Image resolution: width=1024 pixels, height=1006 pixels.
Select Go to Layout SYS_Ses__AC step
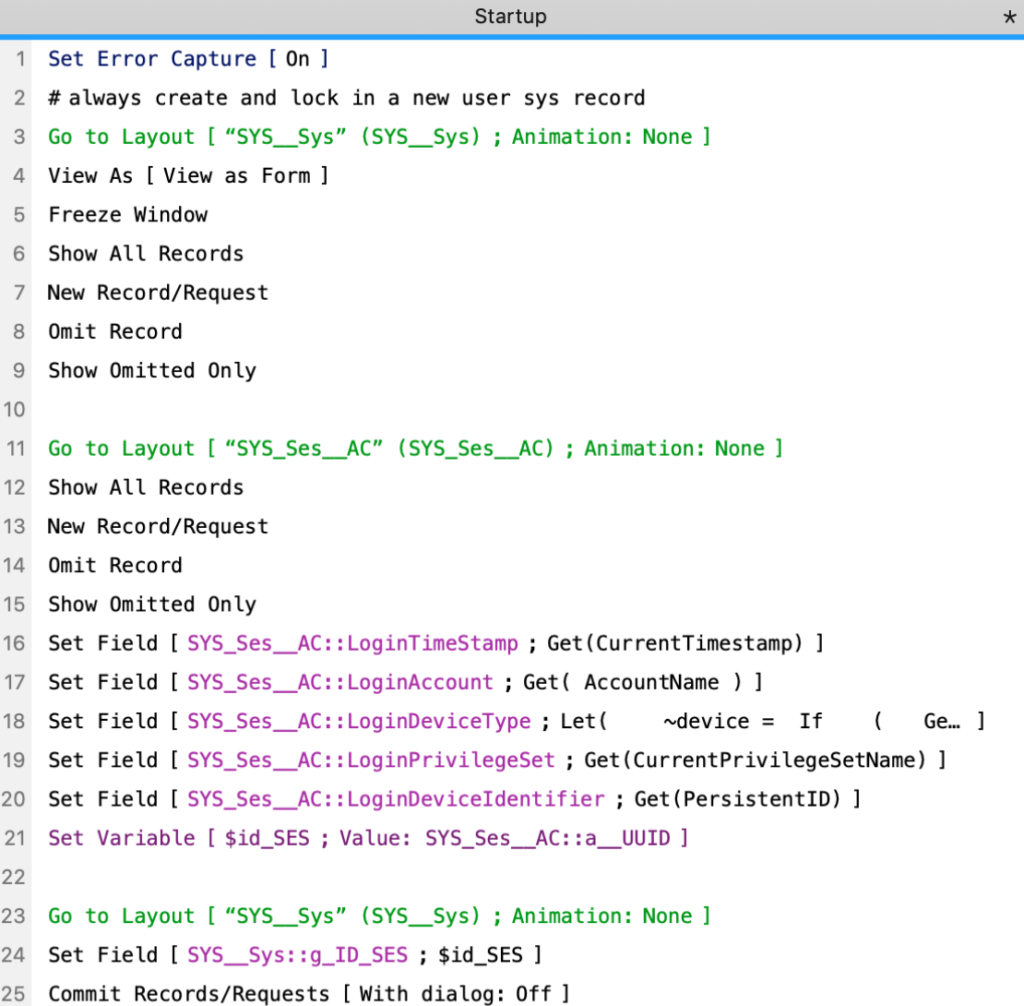[415, 449]
